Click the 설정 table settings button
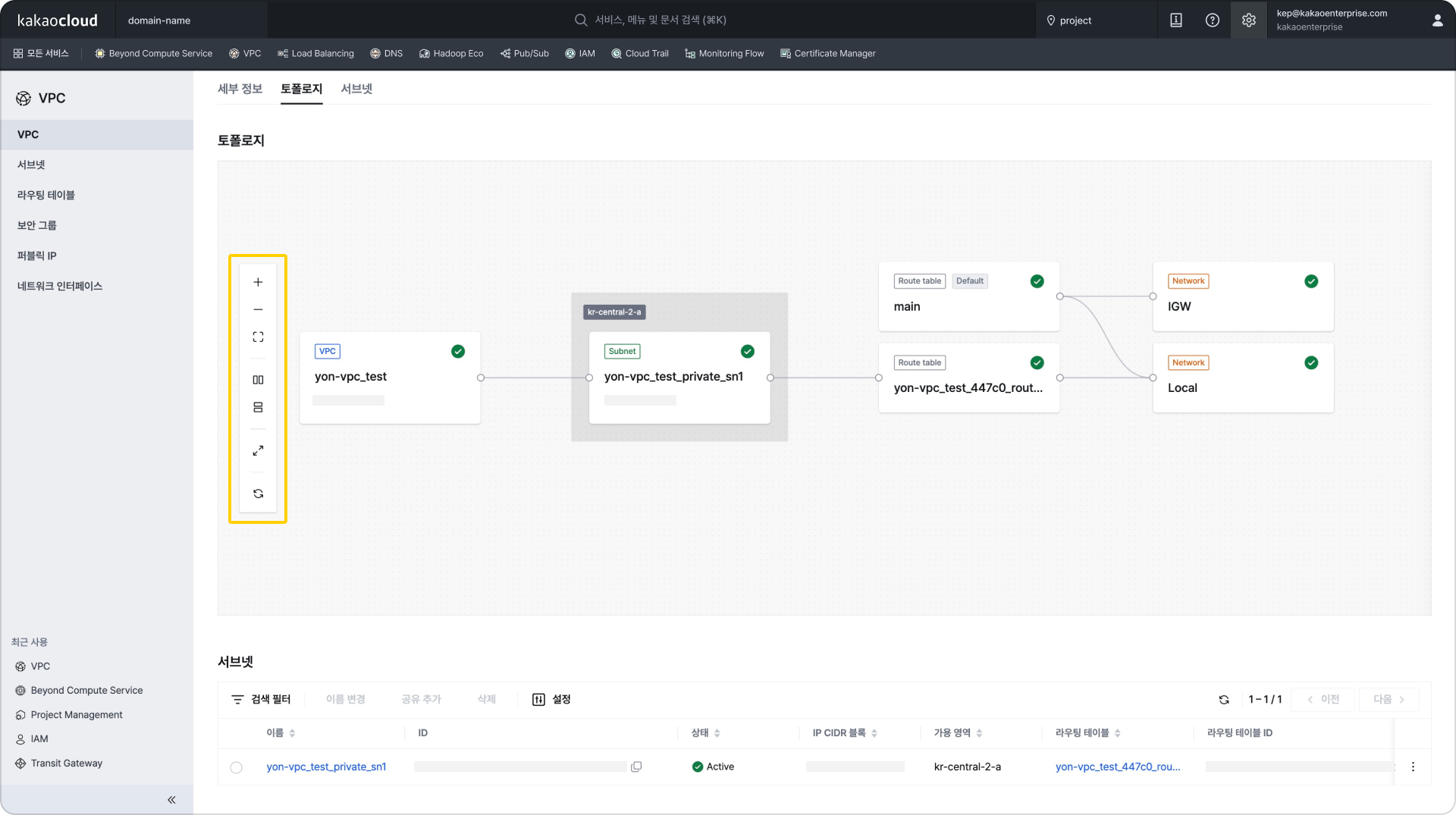This screenshot has width=1456, height=815. pyautogui.click(x=551, y=699)
